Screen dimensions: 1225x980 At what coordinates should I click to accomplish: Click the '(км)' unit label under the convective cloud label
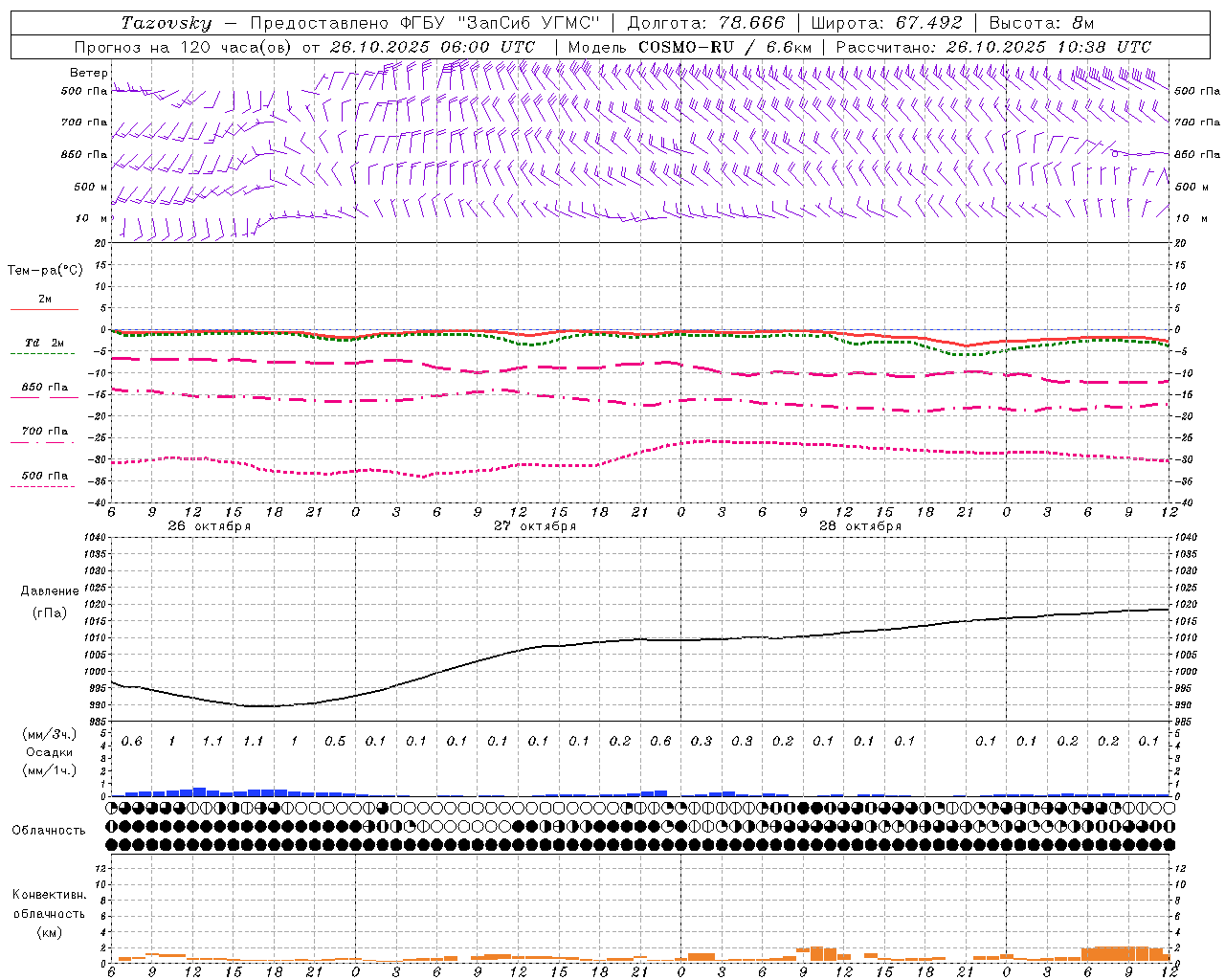[49, 932]
